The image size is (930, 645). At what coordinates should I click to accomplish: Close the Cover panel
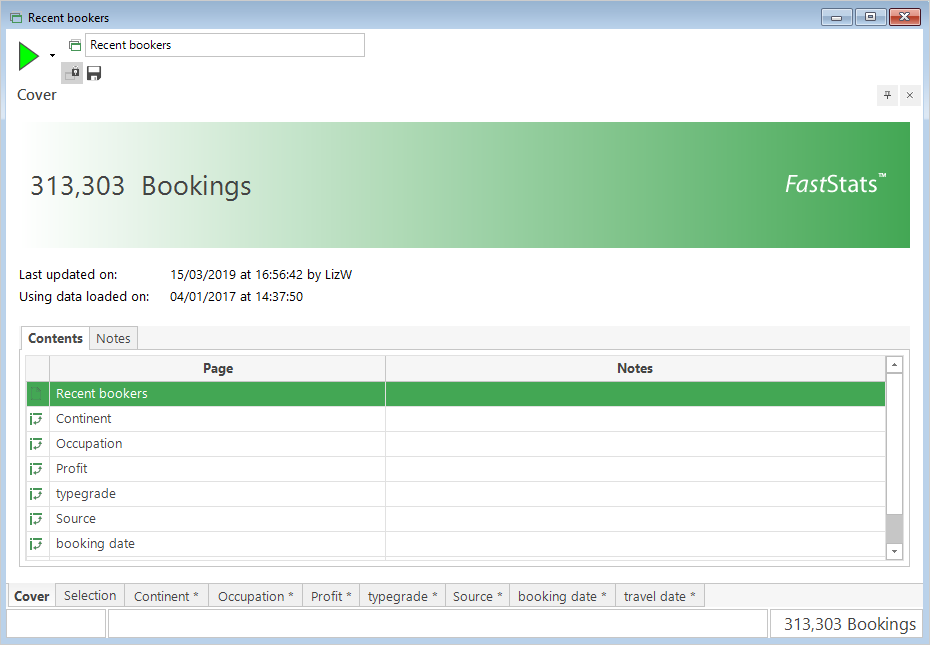pyautogui.click(x=910, y=95)
